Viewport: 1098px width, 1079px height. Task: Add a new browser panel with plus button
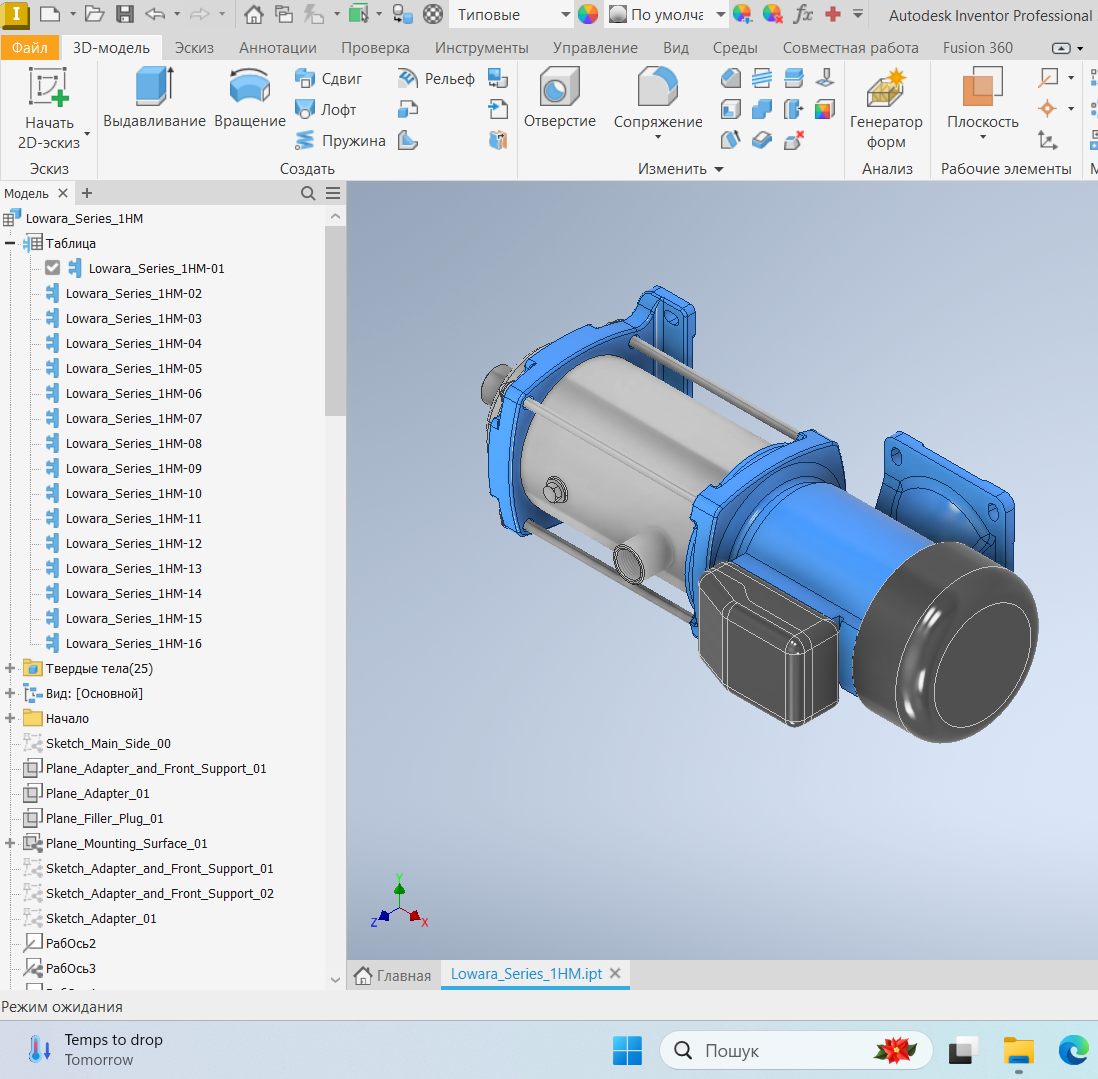pyautogui.click(x=87, y=193)
